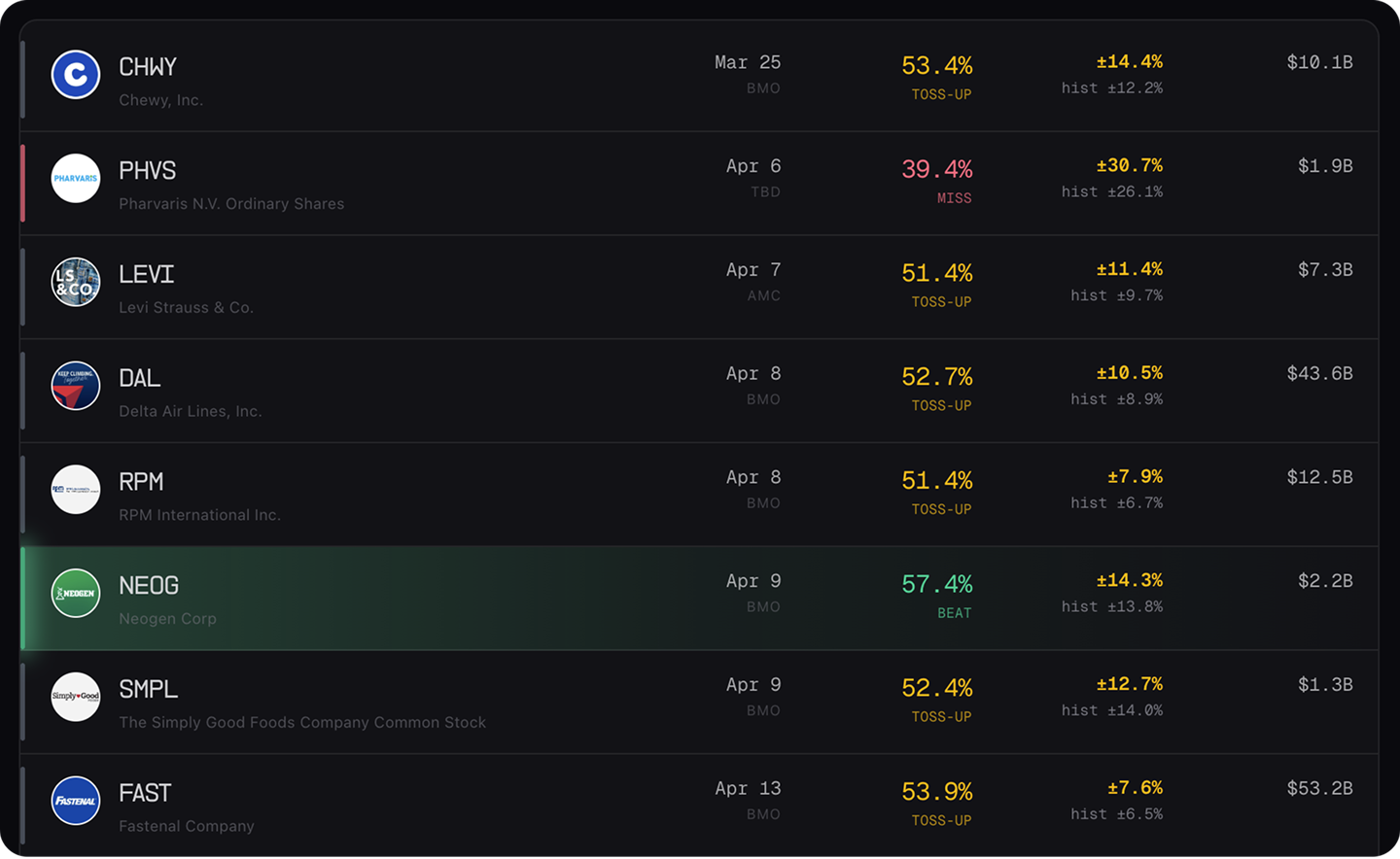Open the CHWY ticker symbol
The height and width of the screenshot is (859, 1400).
pos(148,67)
